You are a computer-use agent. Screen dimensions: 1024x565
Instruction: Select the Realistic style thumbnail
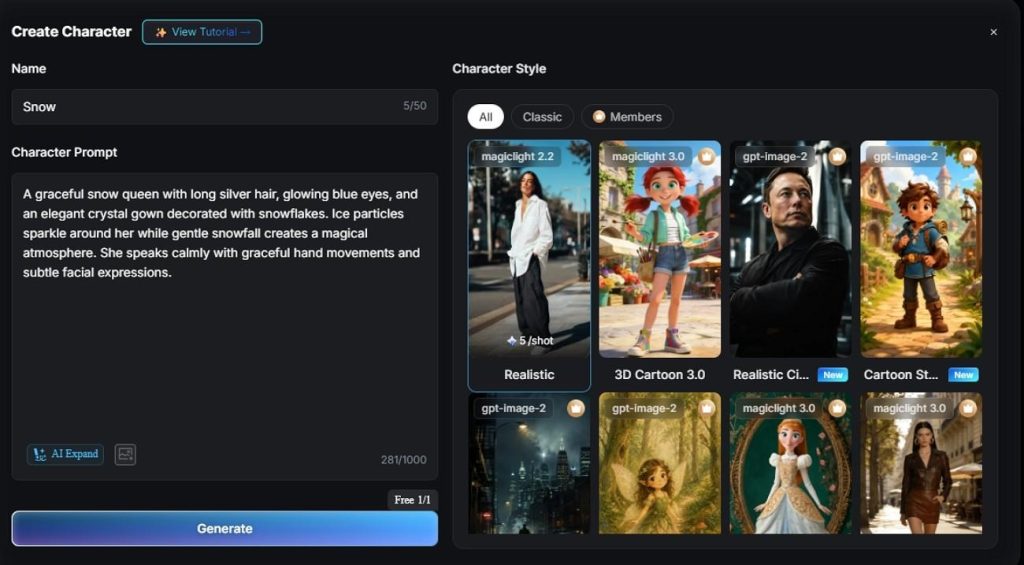529,250
